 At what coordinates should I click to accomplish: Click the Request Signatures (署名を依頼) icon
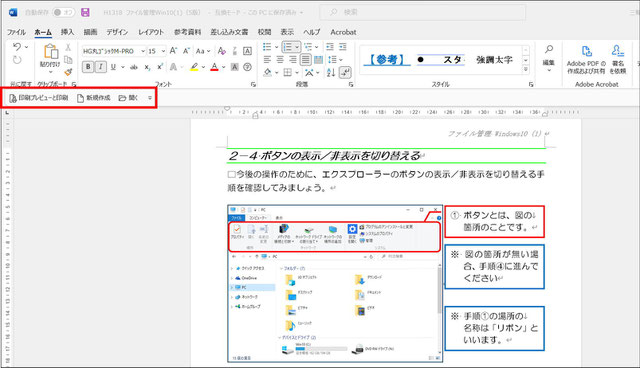pos(618,51)
